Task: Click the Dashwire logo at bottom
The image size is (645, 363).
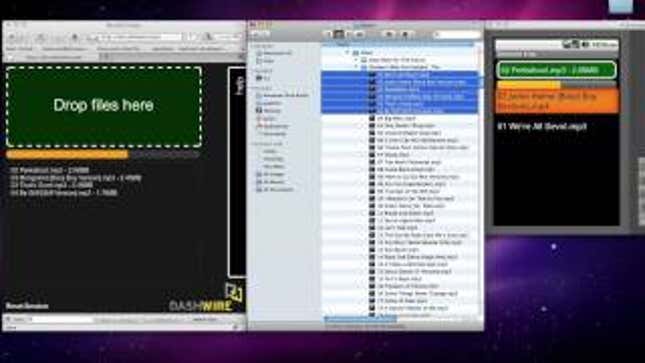Action: (205, 300)
